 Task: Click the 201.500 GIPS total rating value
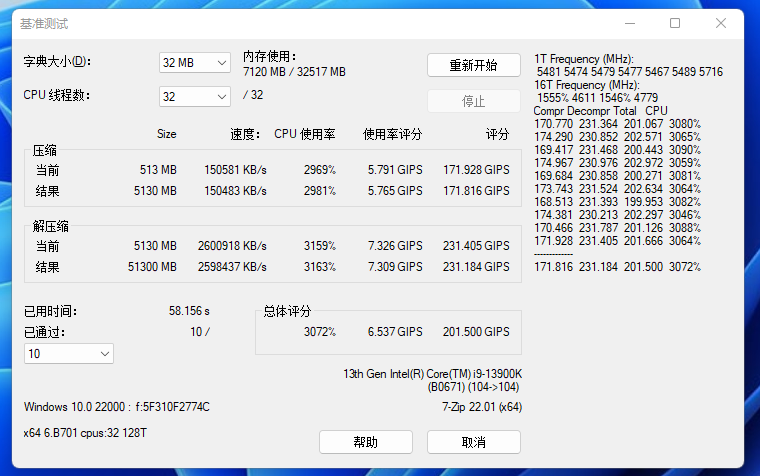click(476, 332)
